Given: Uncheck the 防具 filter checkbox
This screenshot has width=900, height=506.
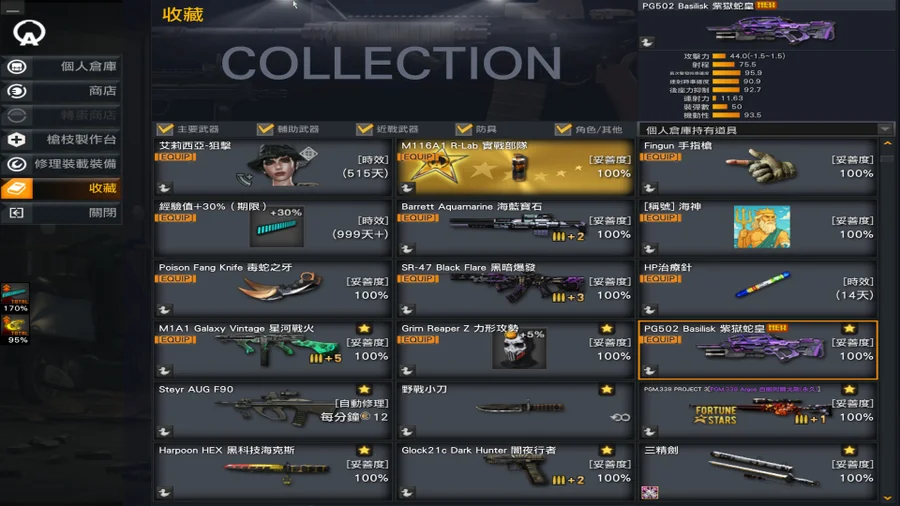Looking at the screenshot, I should point(464,129).
